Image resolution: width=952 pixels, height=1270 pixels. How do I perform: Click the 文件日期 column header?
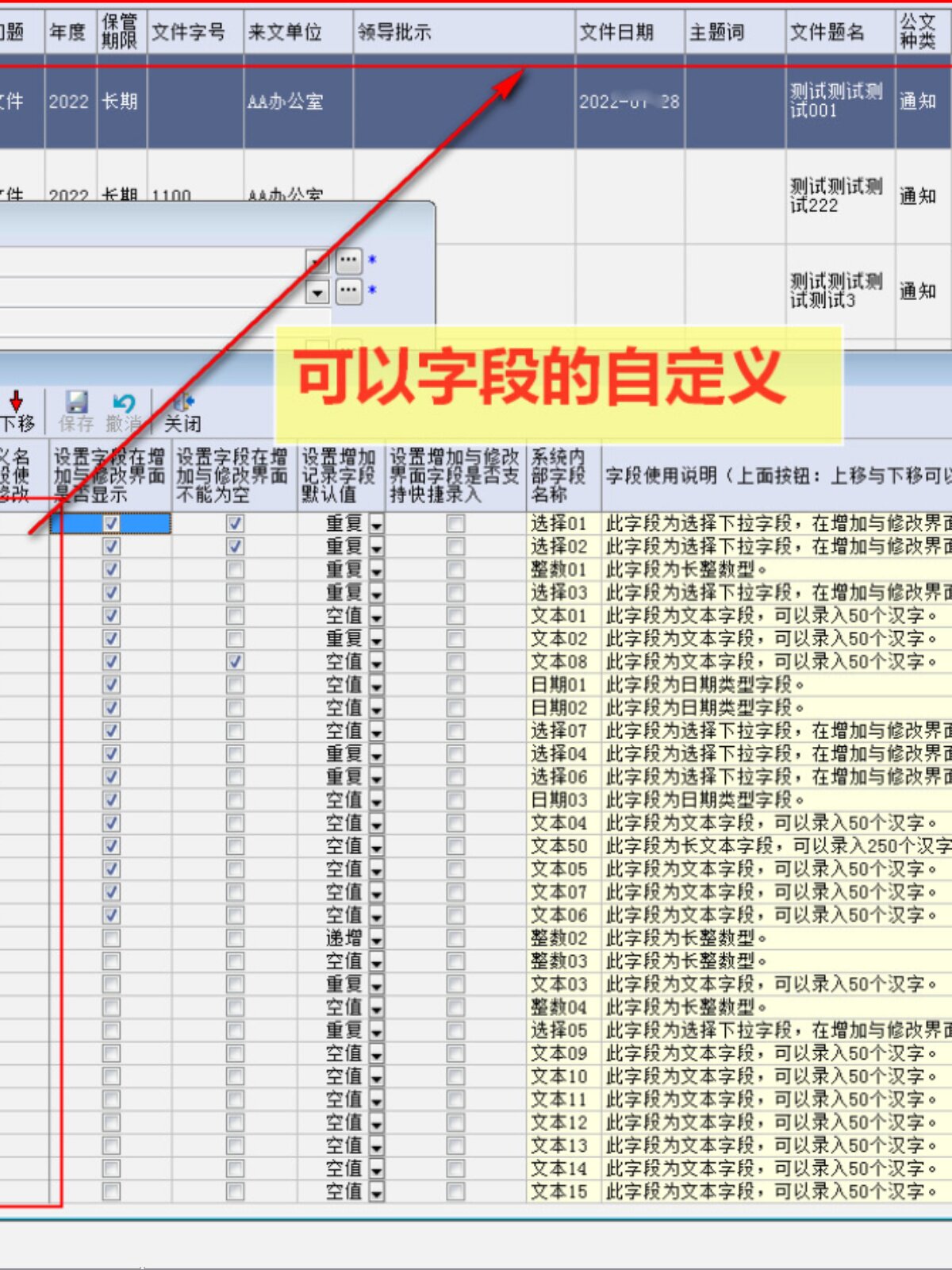click(x=630, y=32)
